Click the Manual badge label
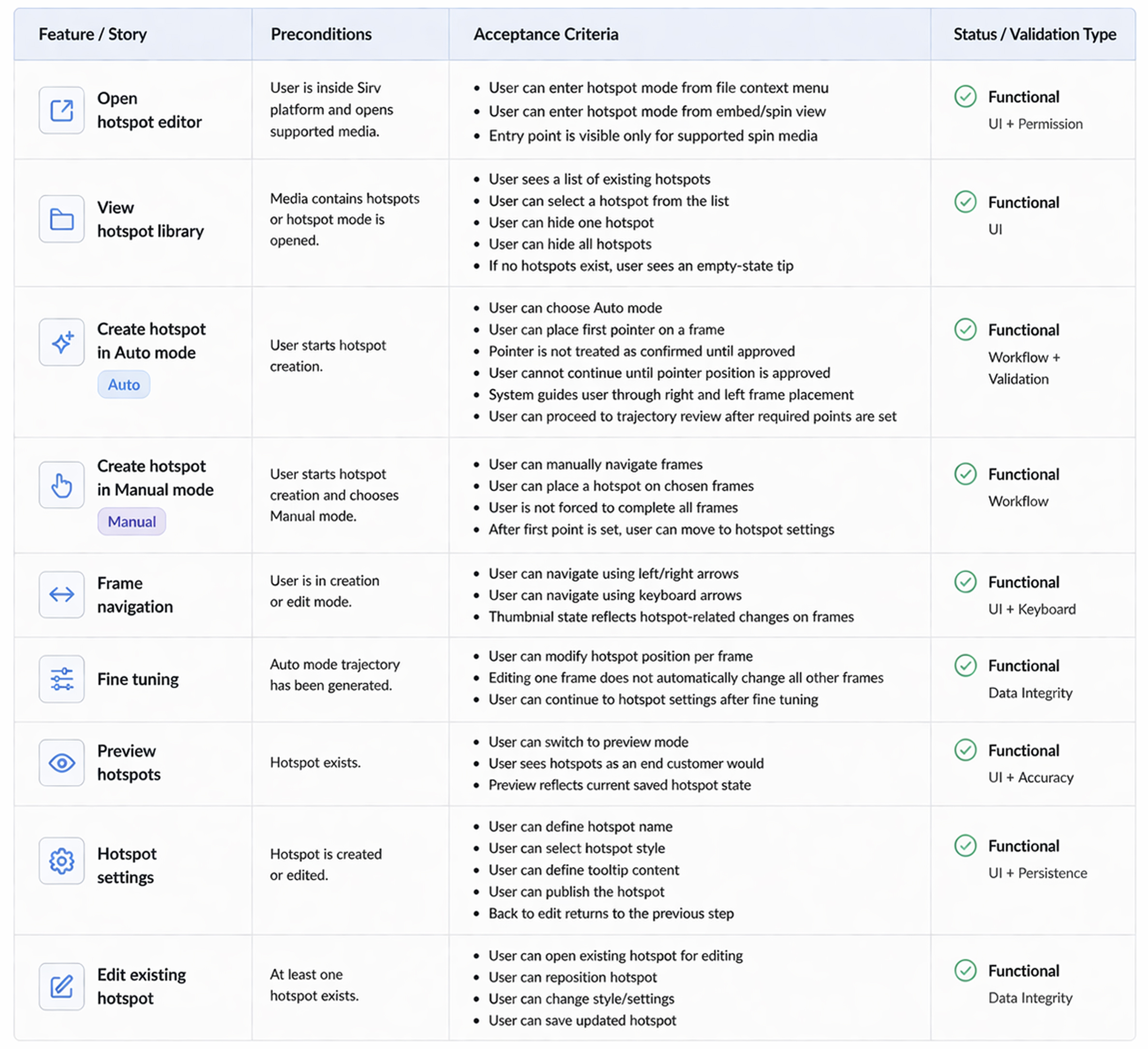The width and height of the screenshot is (1148, 1049). coord(131,522)
